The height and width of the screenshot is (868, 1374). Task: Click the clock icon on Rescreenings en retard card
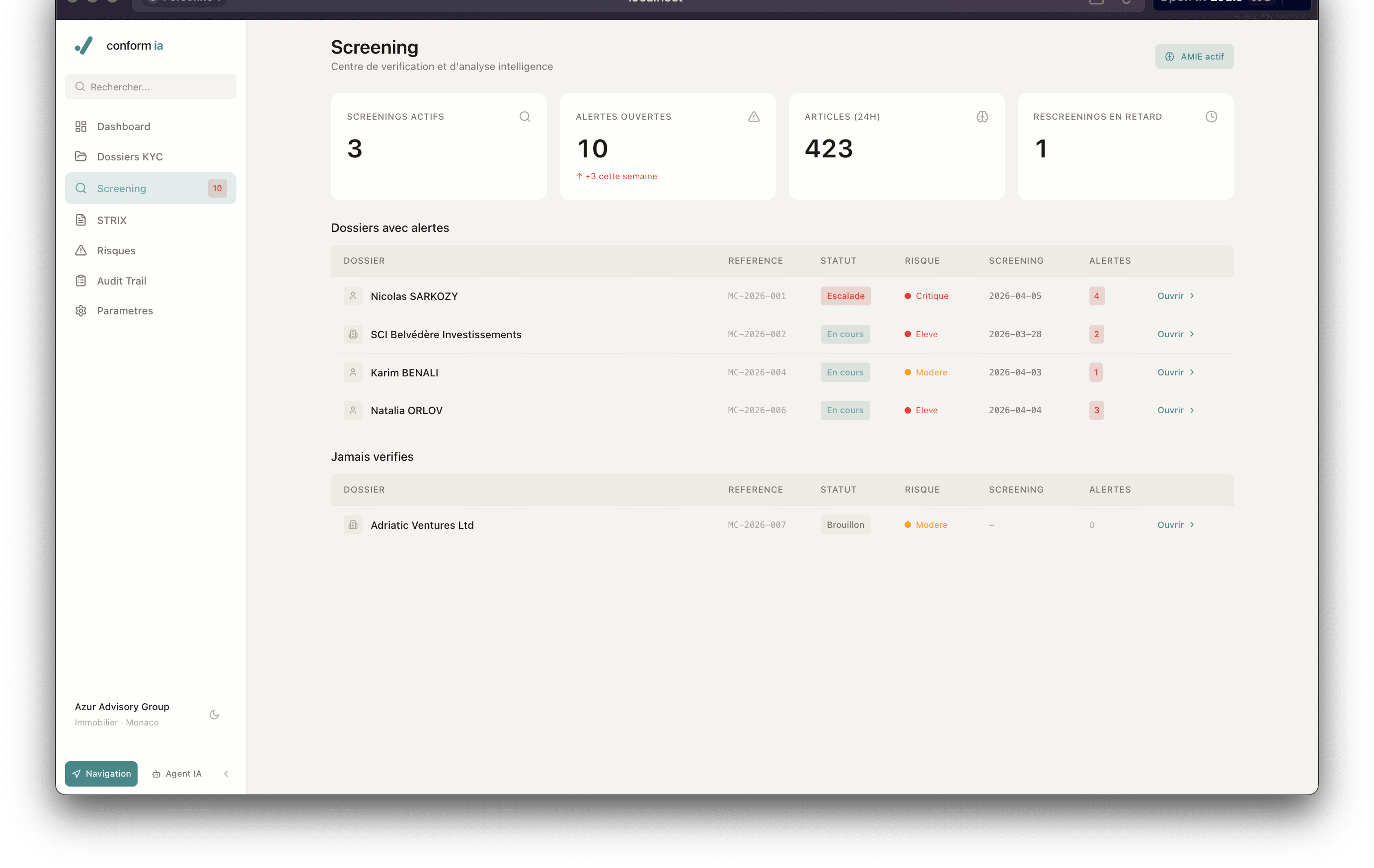pos(1211,117)
